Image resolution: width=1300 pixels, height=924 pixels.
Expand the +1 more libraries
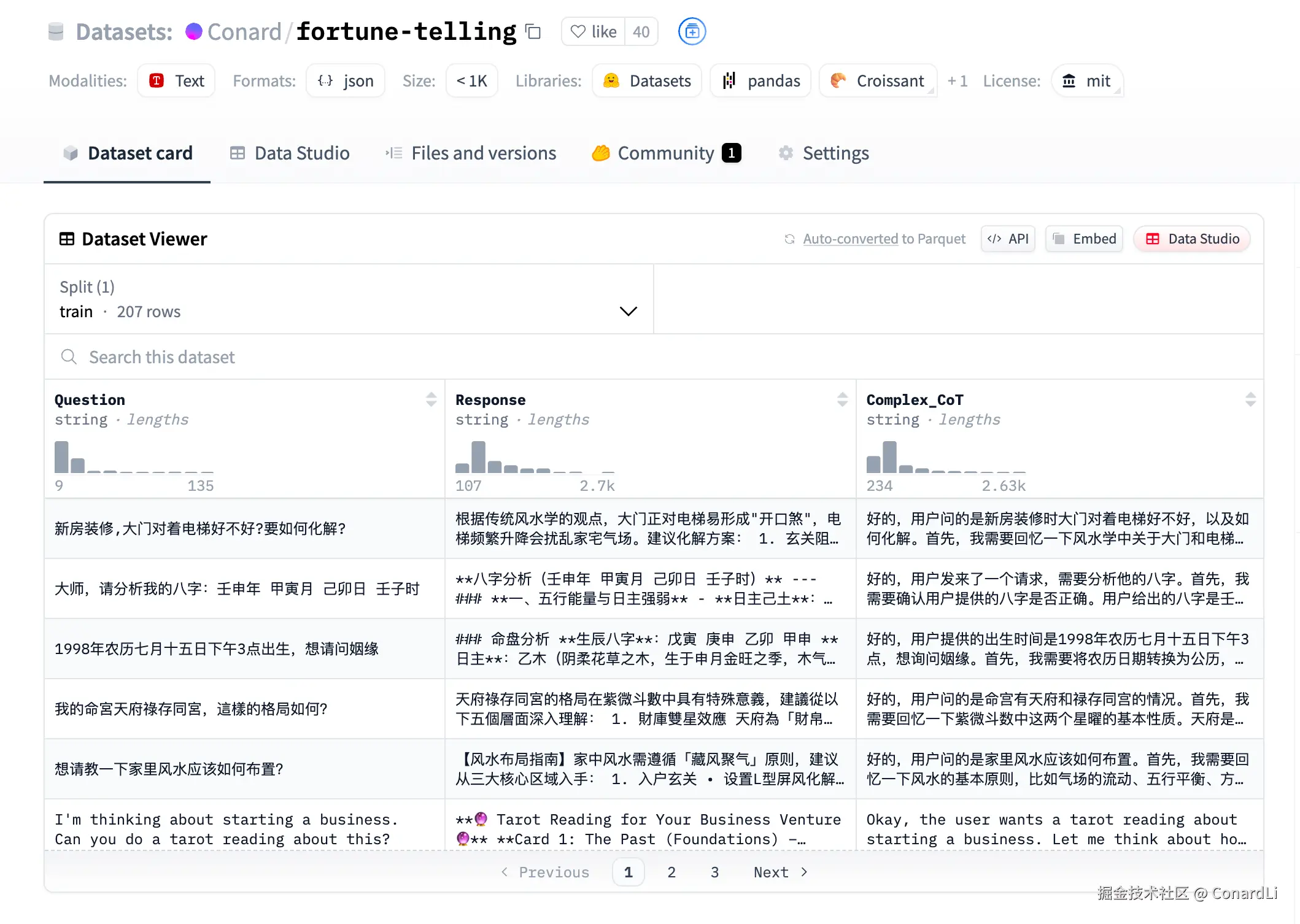pyautogui.click(x=957, y=81)
